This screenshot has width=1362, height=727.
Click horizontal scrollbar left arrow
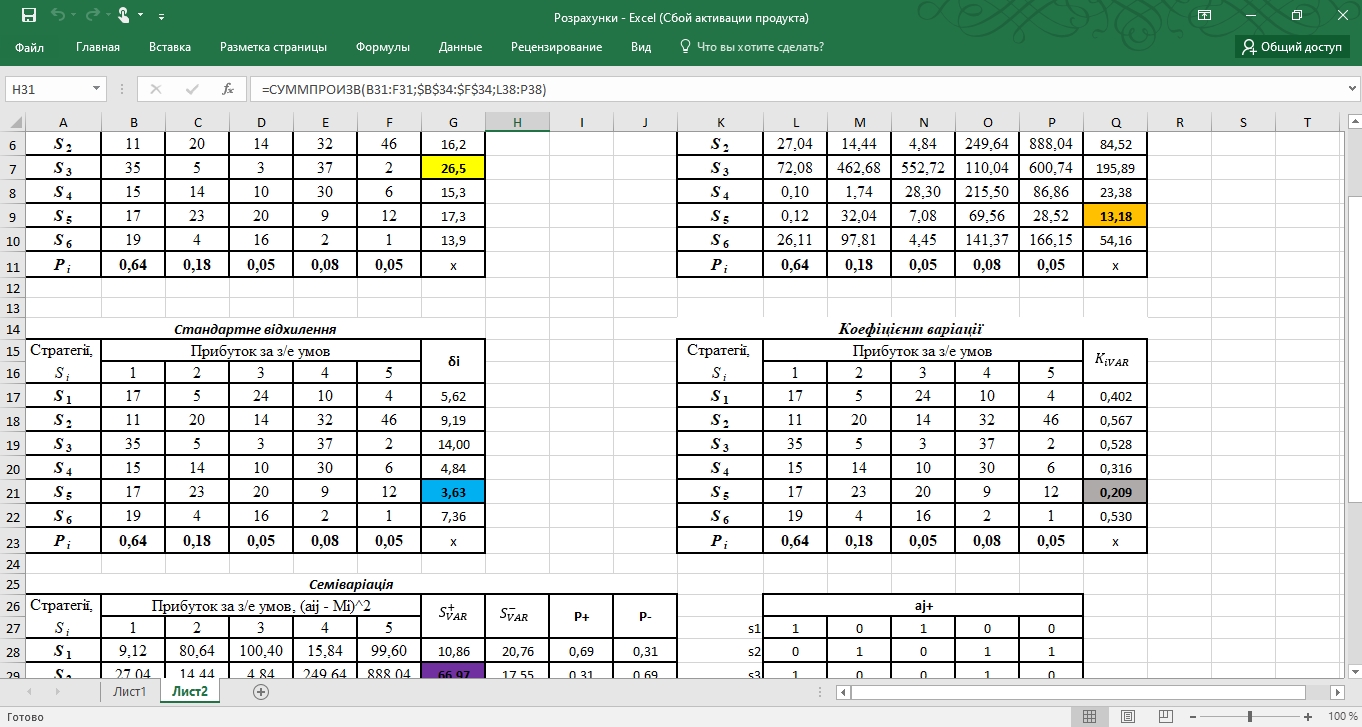coord(842,691)
